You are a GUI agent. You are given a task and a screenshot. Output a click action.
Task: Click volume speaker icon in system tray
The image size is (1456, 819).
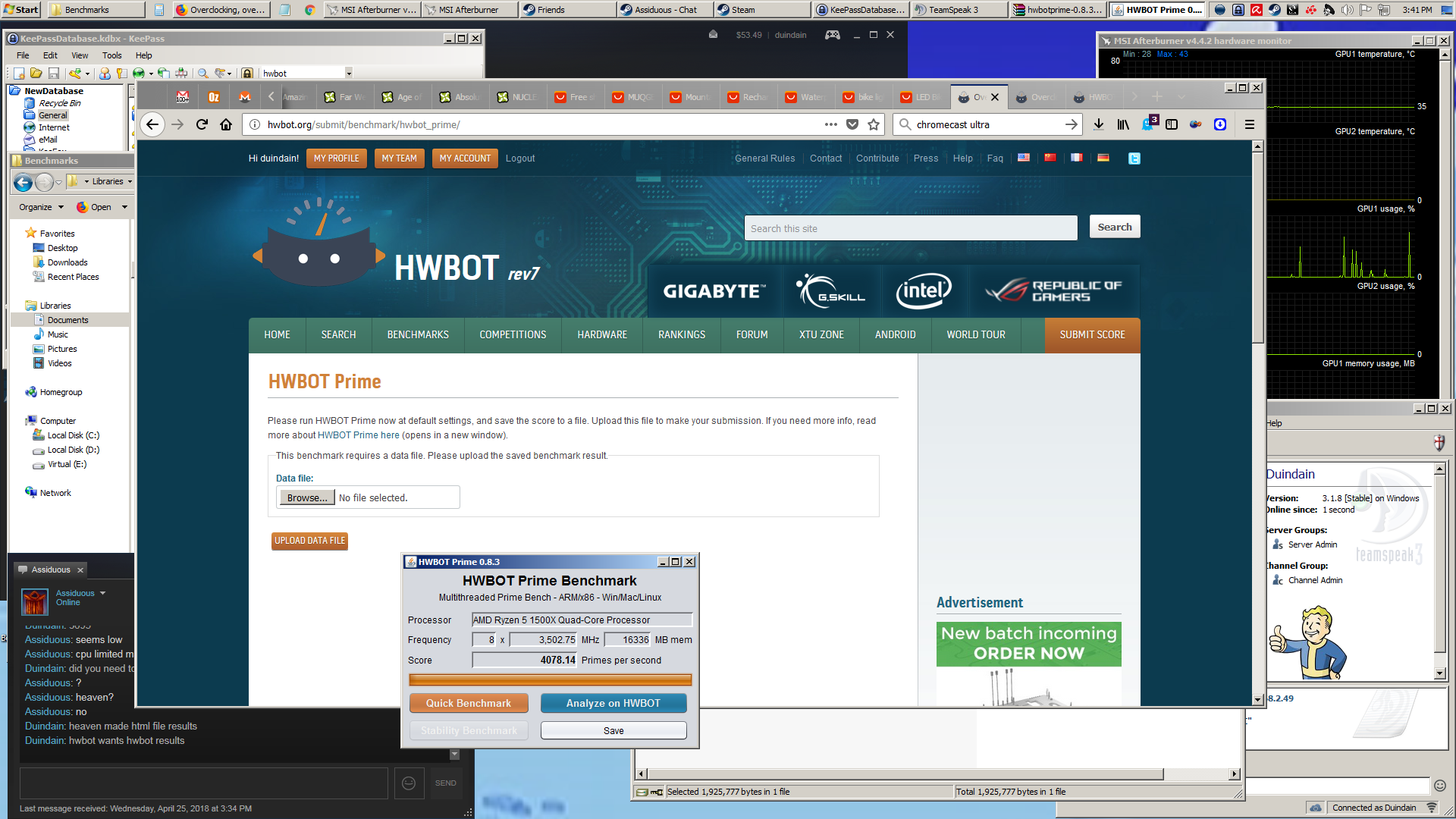coord(1347,10)
